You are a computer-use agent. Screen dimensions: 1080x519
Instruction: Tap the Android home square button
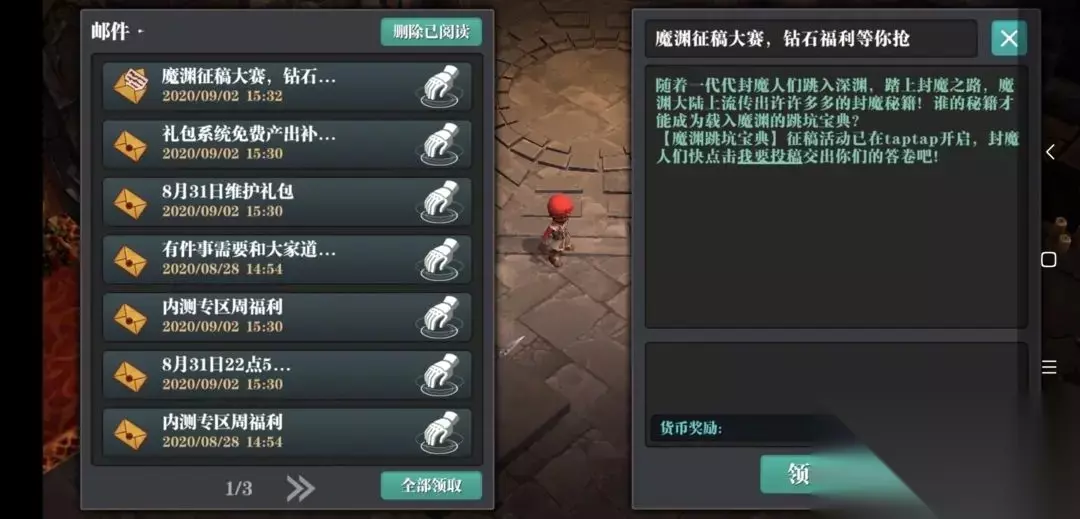(1048, 259)
